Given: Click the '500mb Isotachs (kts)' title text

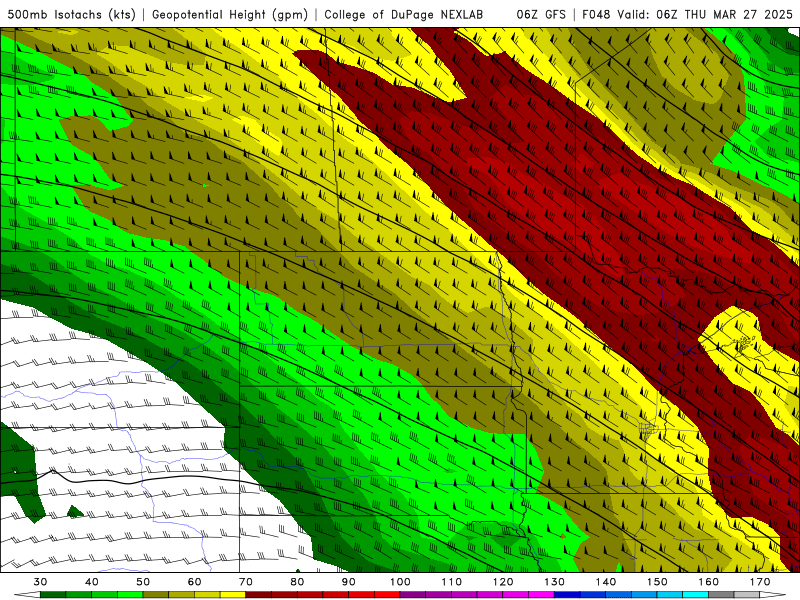Looking at the screenshot, I should click(x=71, y=14).
